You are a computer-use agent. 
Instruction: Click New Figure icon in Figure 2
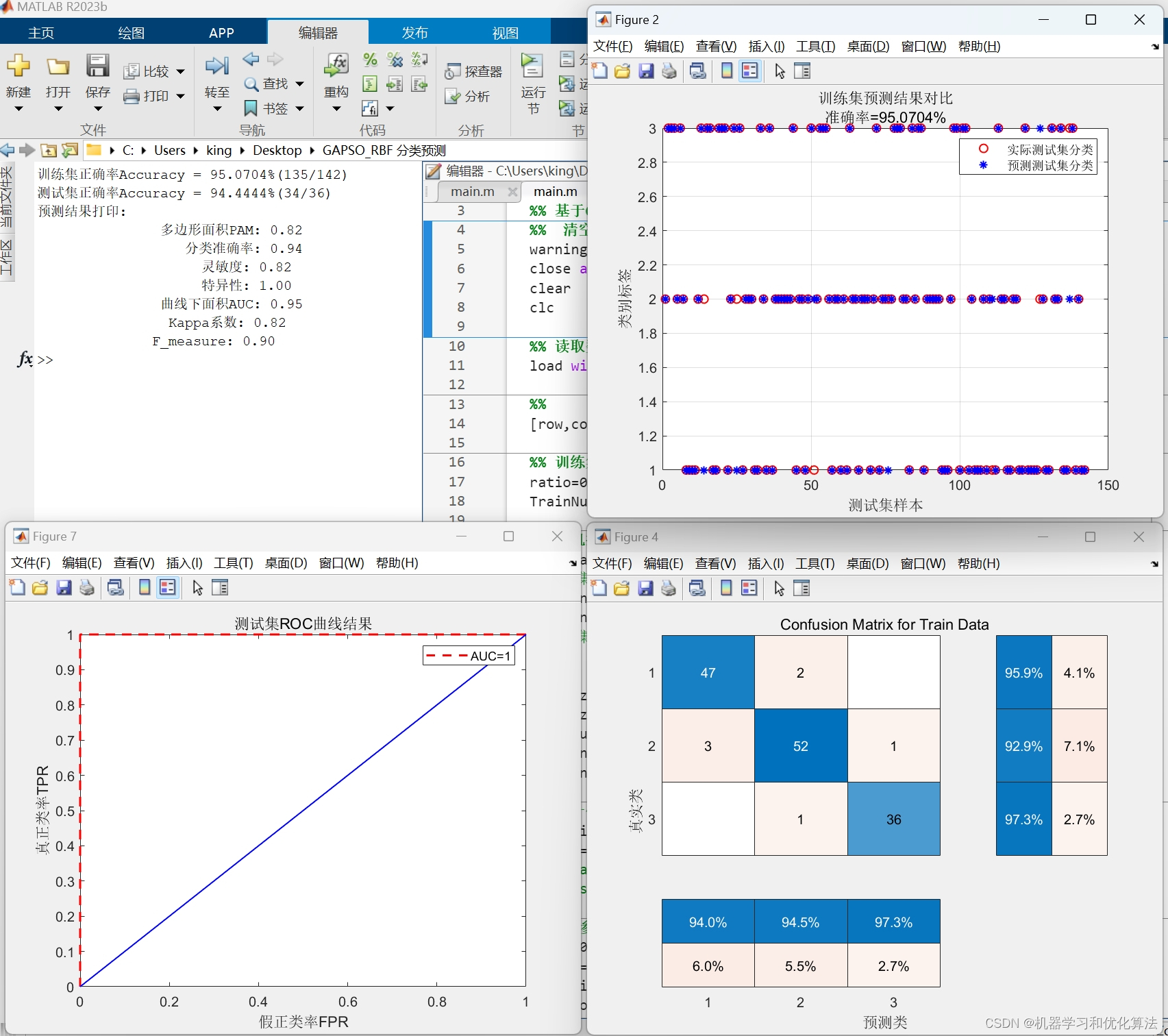tap(600, 71)
